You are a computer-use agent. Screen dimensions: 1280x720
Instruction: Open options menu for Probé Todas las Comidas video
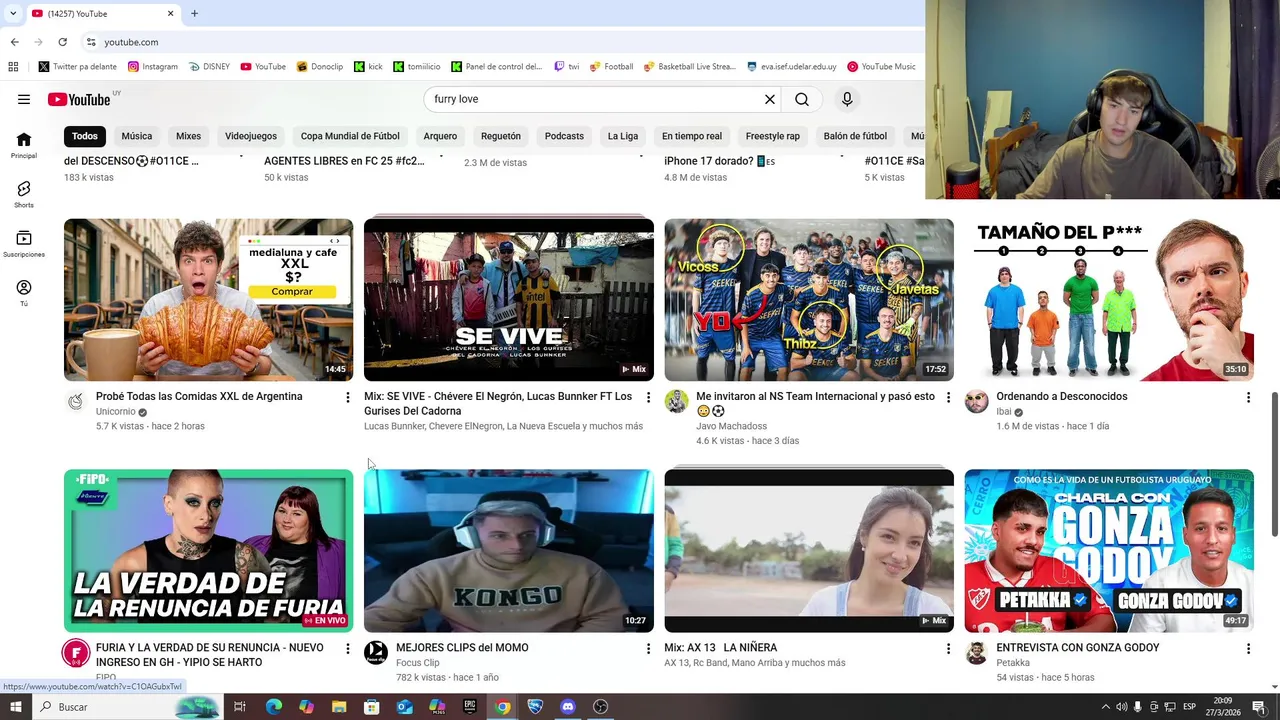348,398
